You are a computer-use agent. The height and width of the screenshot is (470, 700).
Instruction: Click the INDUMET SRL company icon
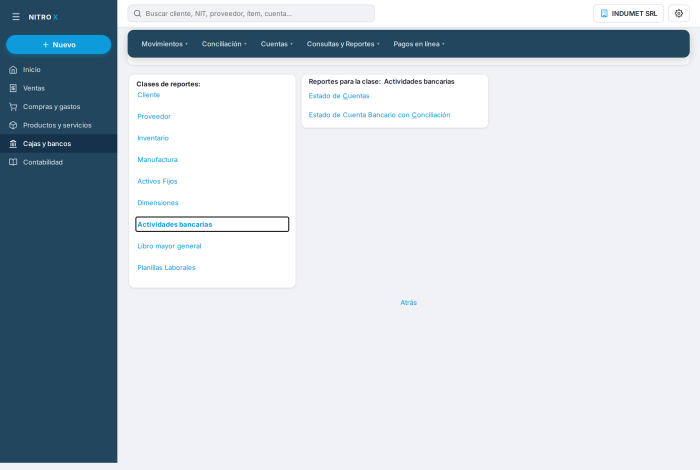tap(604, 13)
